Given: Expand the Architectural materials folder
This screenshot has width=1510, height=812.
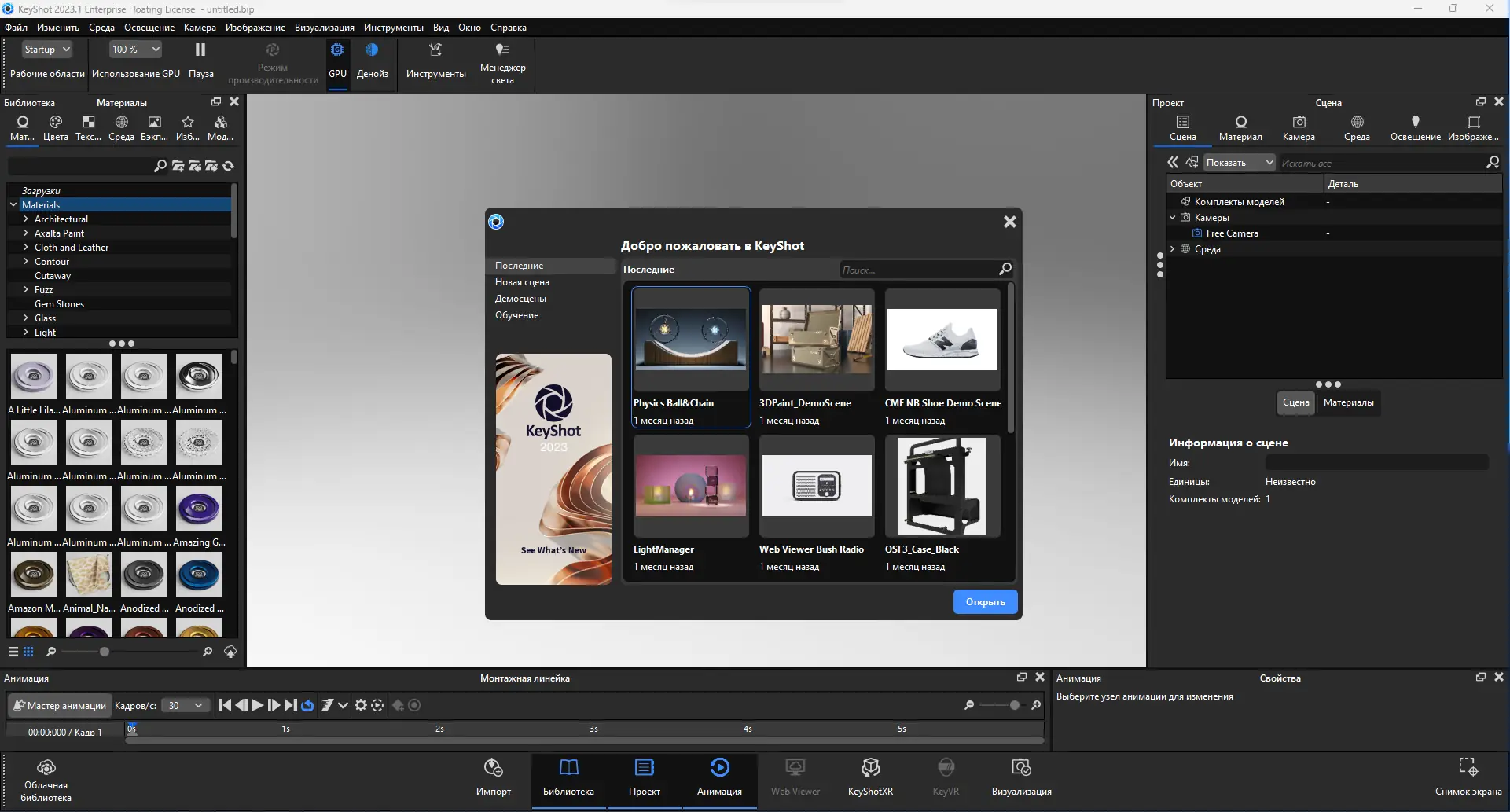Looking at the screenshot, I should [26, 219].
